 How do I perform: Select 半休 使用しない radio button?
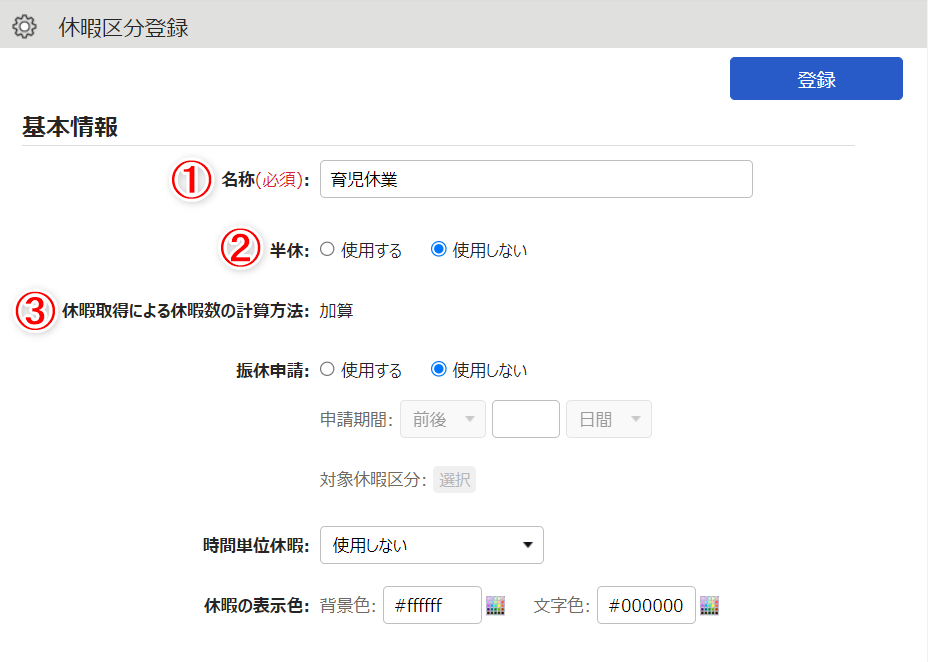pos(439,250)
